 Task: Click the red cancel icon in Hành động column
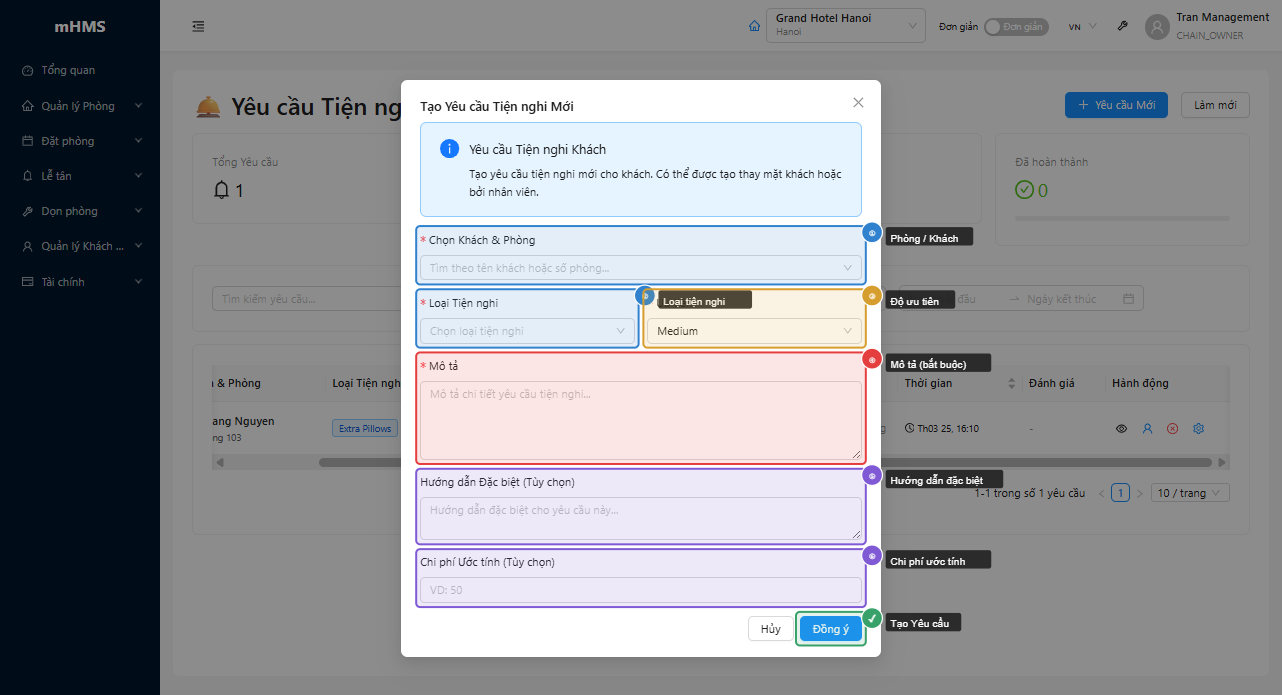coord(1172,429)
